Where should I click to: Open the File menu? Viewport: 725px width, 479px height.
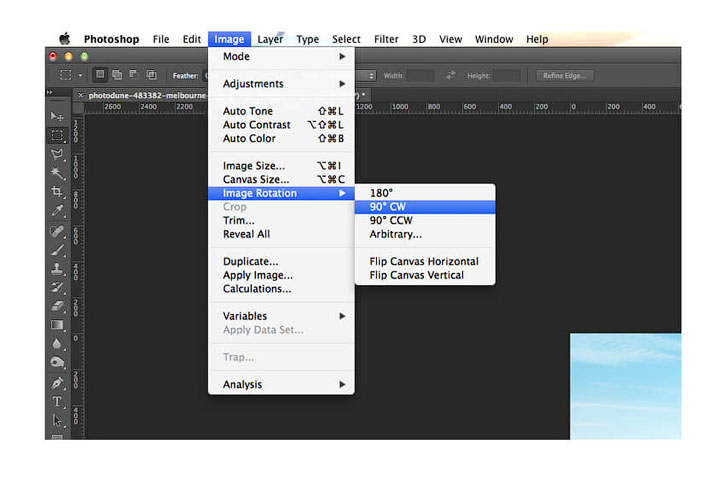click(x=161, y=39)
